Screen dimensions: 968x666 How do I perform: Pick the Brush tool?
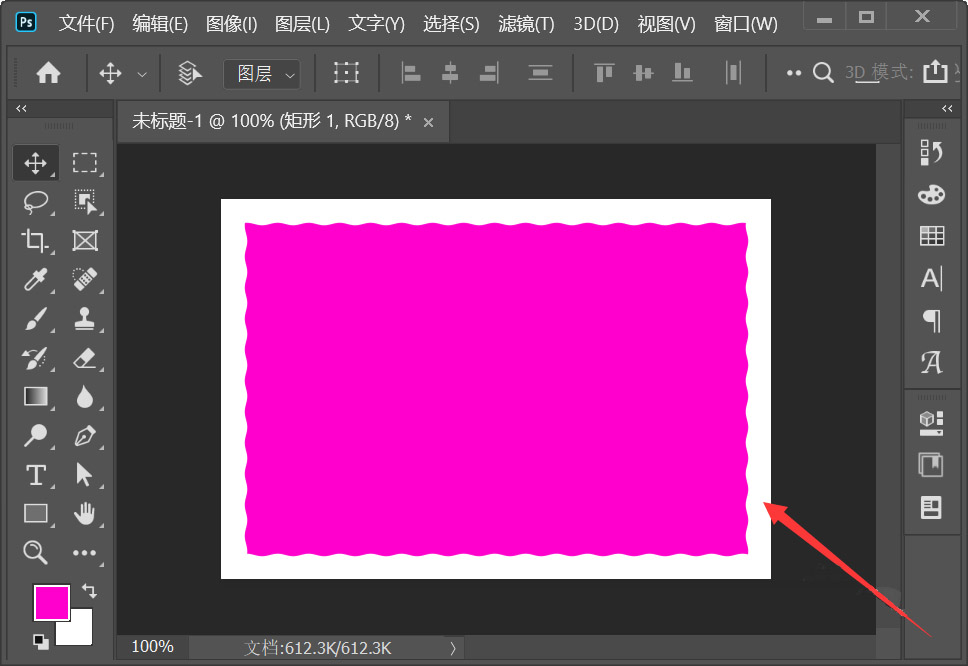35,318
